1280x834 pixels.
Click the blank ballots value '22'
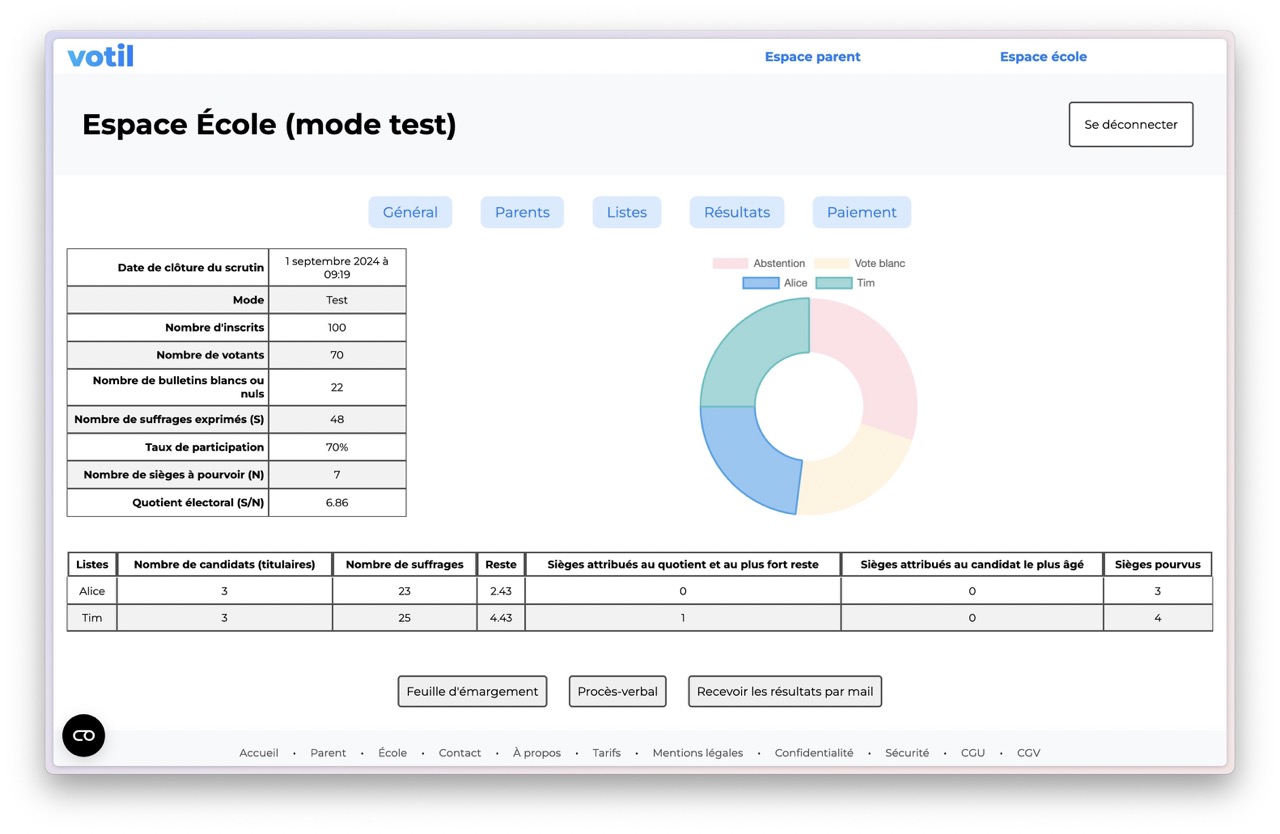point(337,387)
